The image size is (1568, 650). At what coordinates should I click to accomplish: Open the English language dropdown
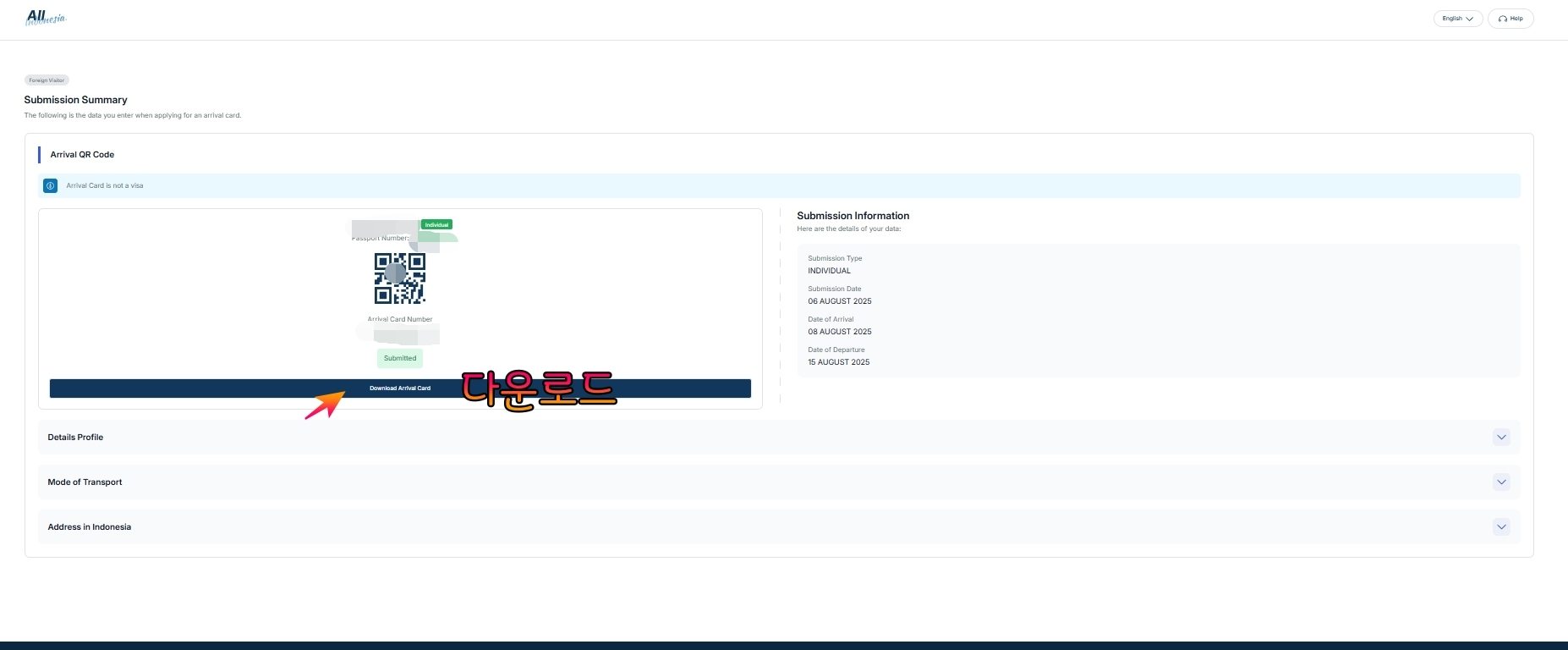point(1458,19)
